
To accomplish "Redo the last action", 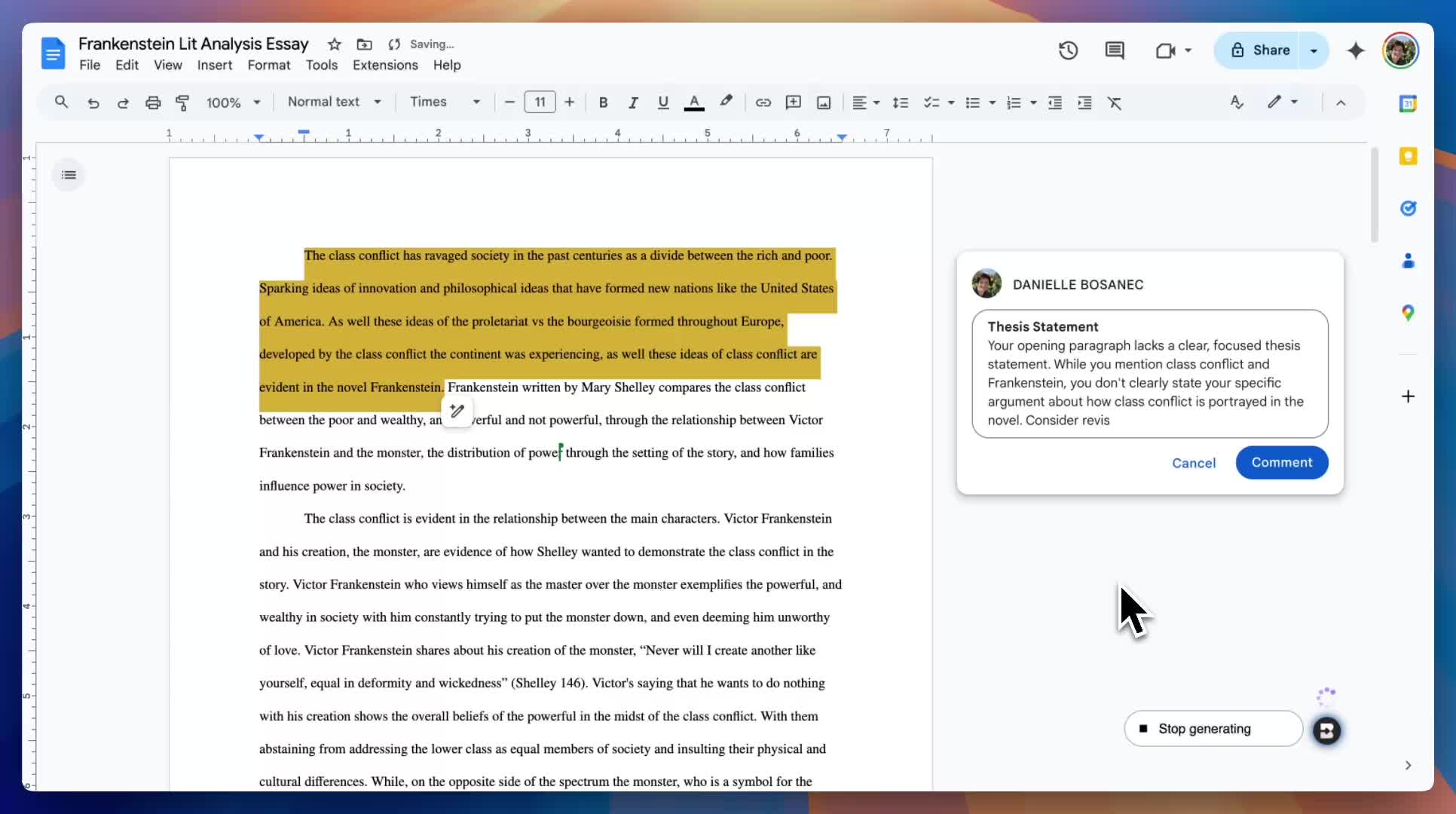I will coord(123,103).
